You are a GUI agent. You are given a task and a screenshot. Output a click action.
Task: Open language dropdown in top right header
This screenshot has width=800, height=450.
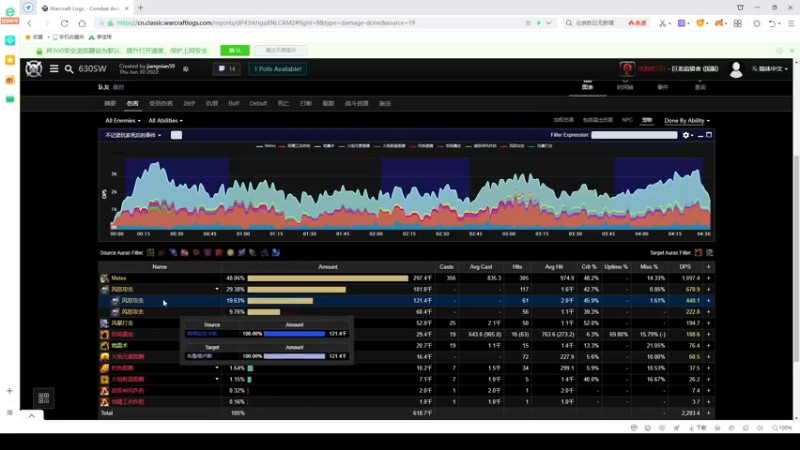769,69
